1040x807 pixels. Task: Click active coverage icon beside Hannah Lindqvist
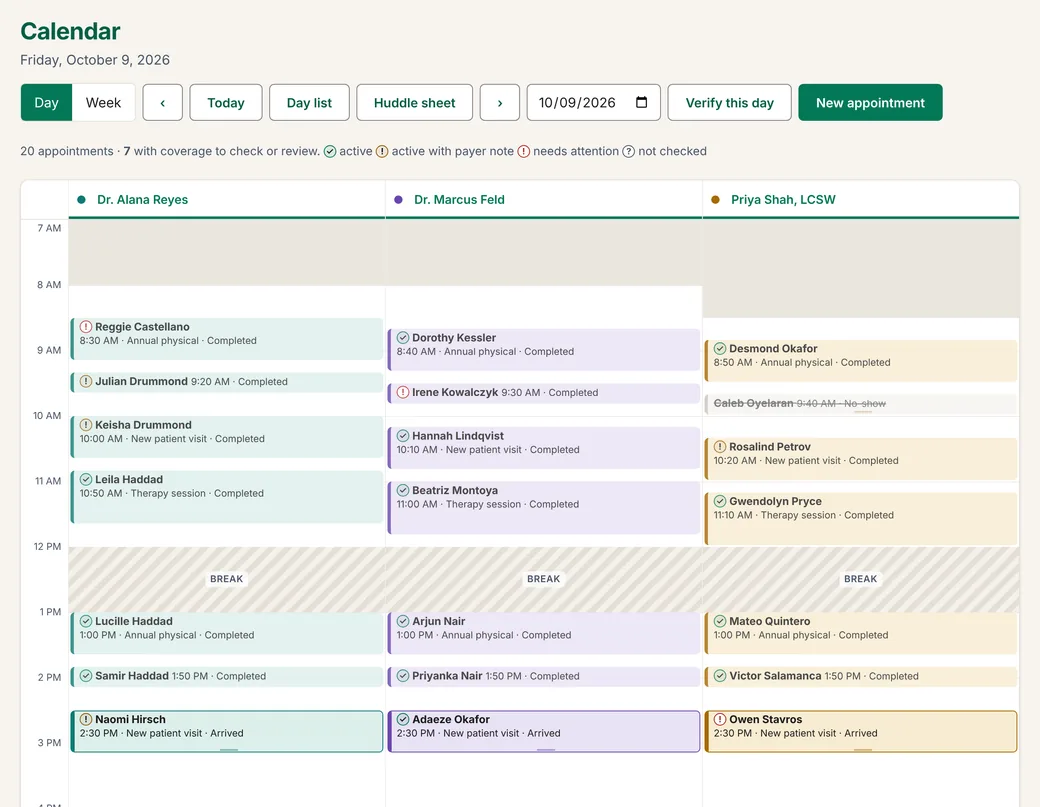coord(403,436)
